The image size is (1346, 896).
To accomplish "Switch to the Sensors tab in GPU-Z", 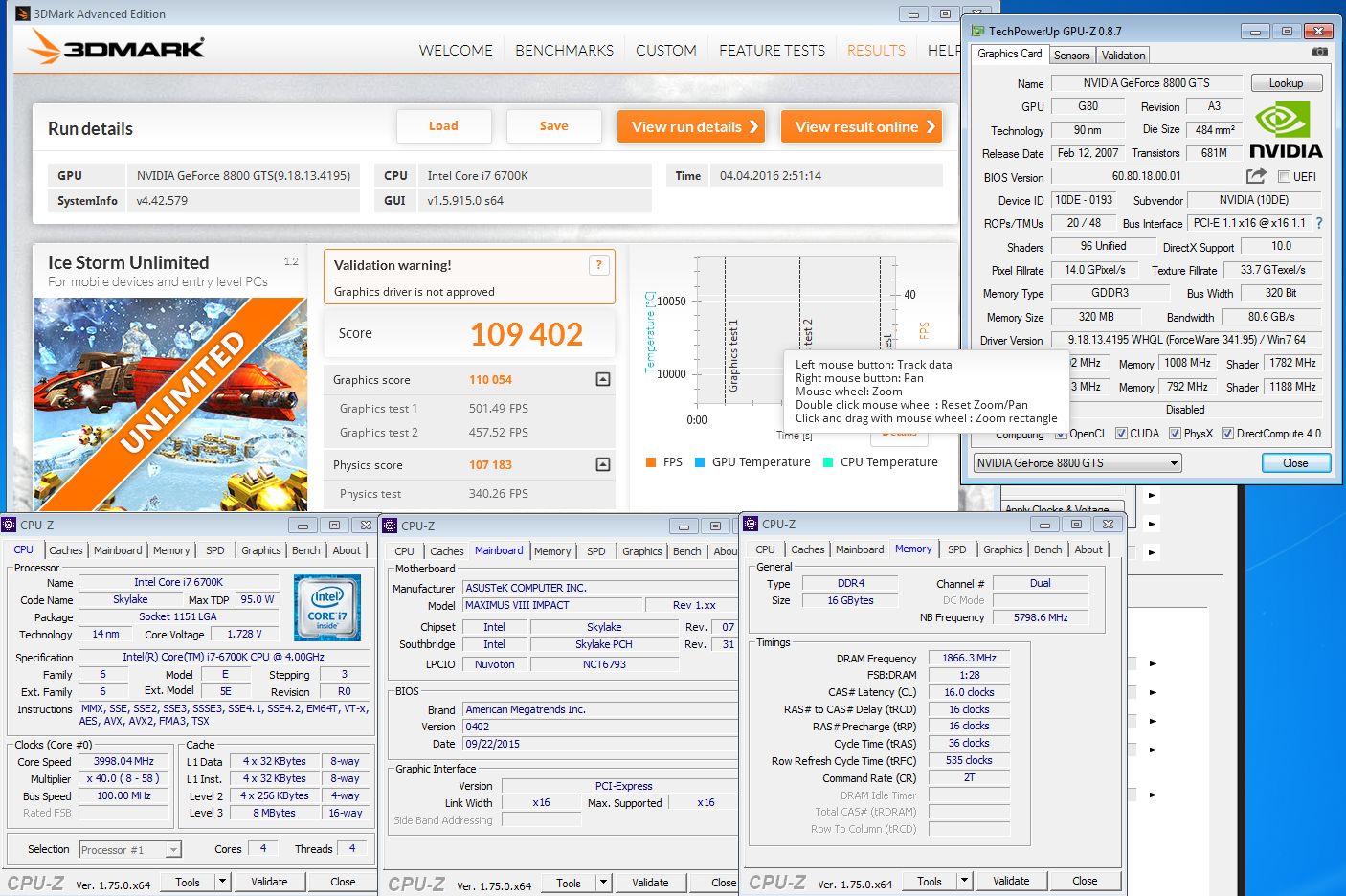I will pyautogui.click(x=1072, y=56).
